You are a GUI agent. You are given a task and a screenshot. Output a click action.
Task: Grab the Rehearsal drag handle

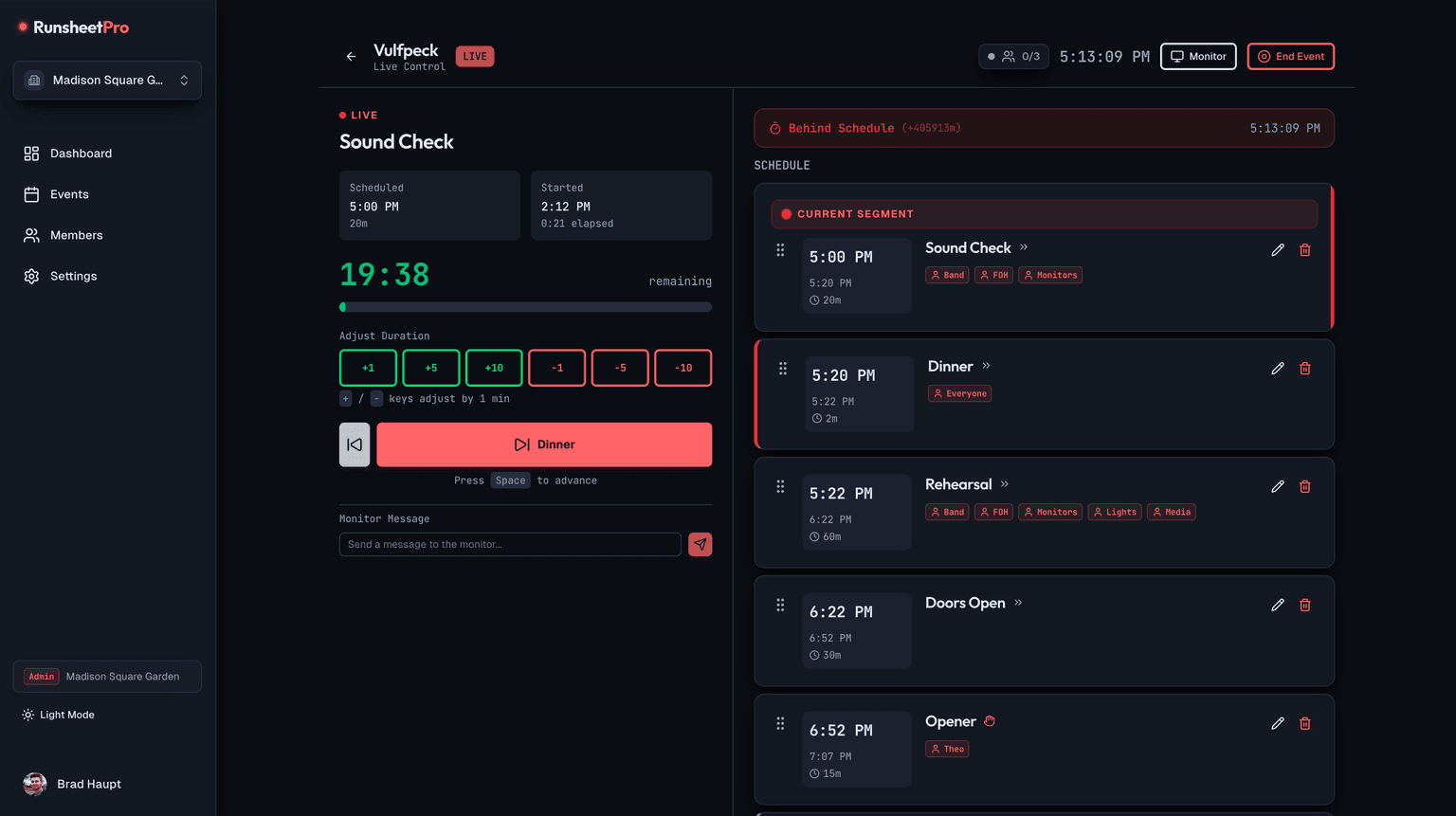780,487
